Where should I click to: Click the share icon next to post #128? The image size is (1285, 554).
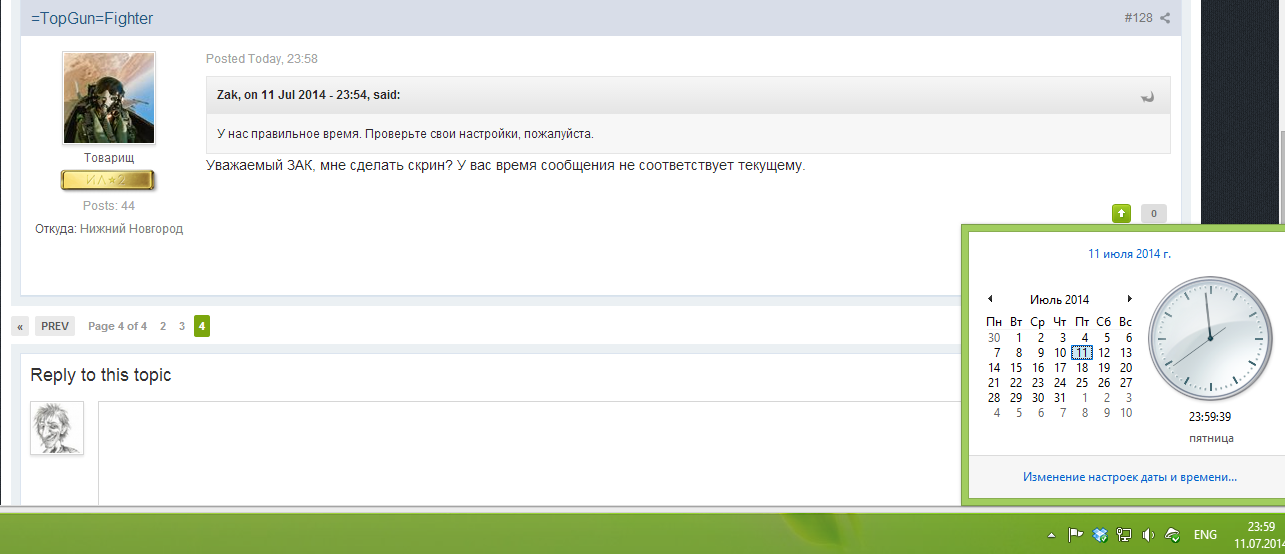[1165, 18]
